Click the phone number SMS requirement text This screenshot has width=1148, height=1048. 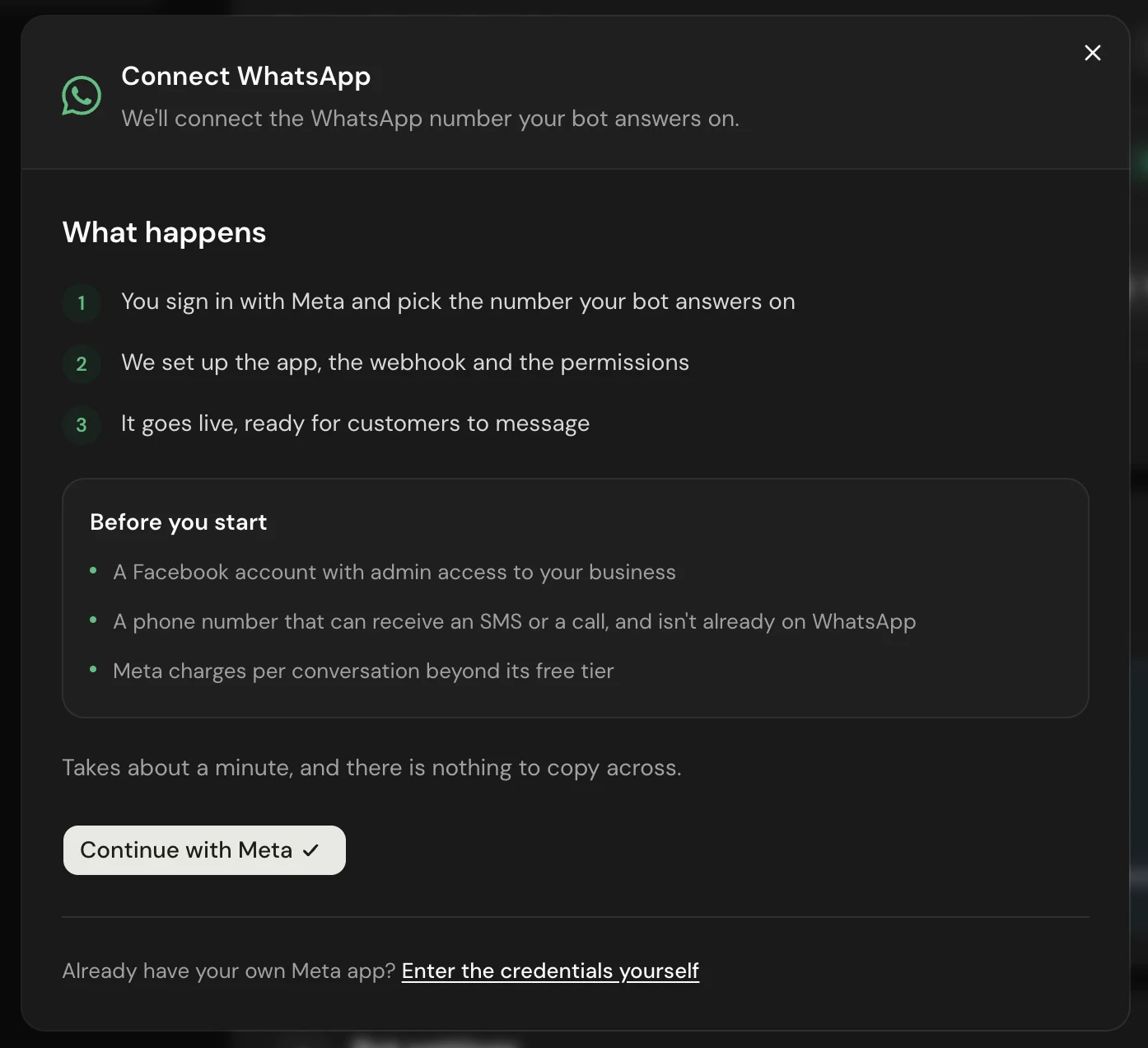tap(515, 621)
